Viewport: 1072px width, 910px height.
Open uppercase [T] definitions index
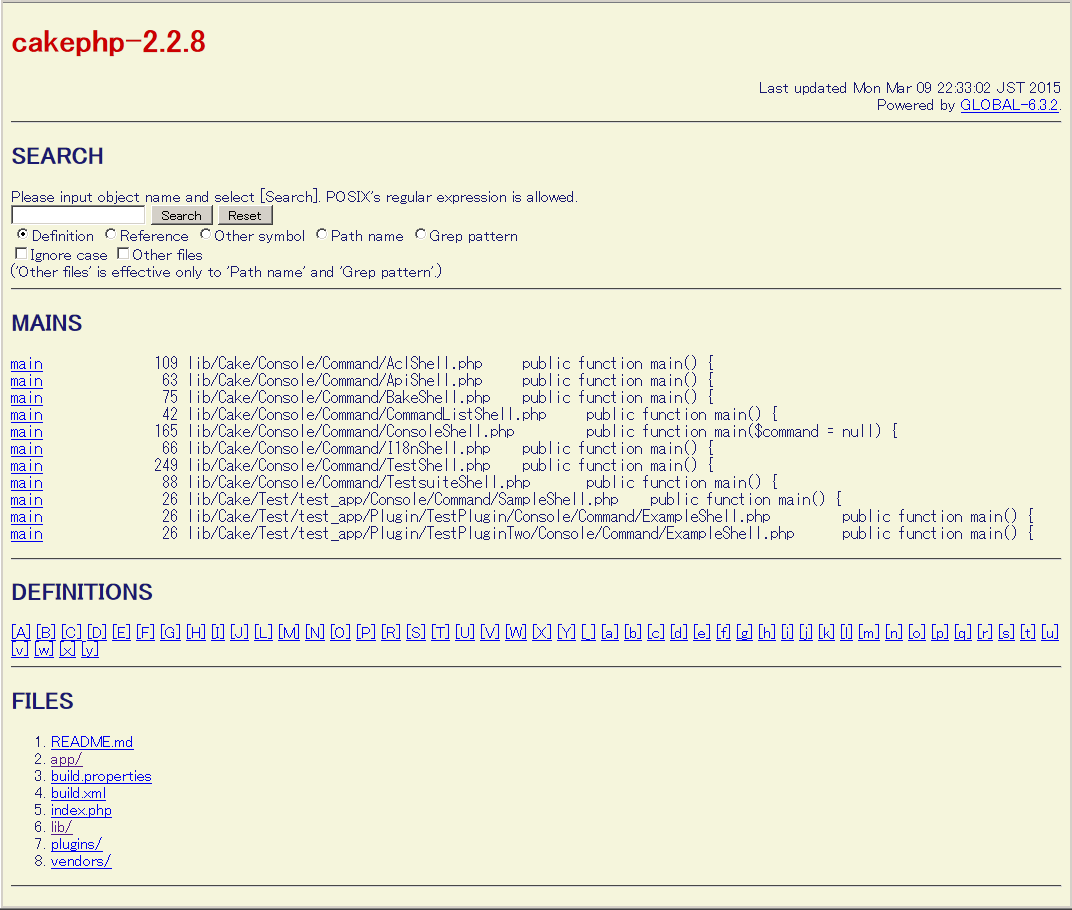click(440, 632)
